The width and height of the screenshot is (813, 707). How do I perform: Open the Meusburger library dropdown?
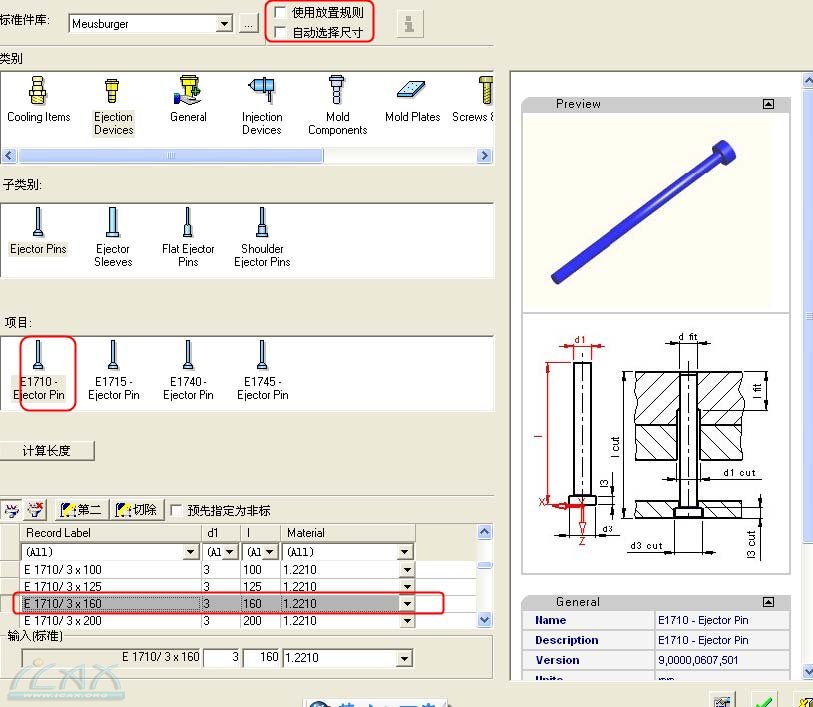pos(224,23)
